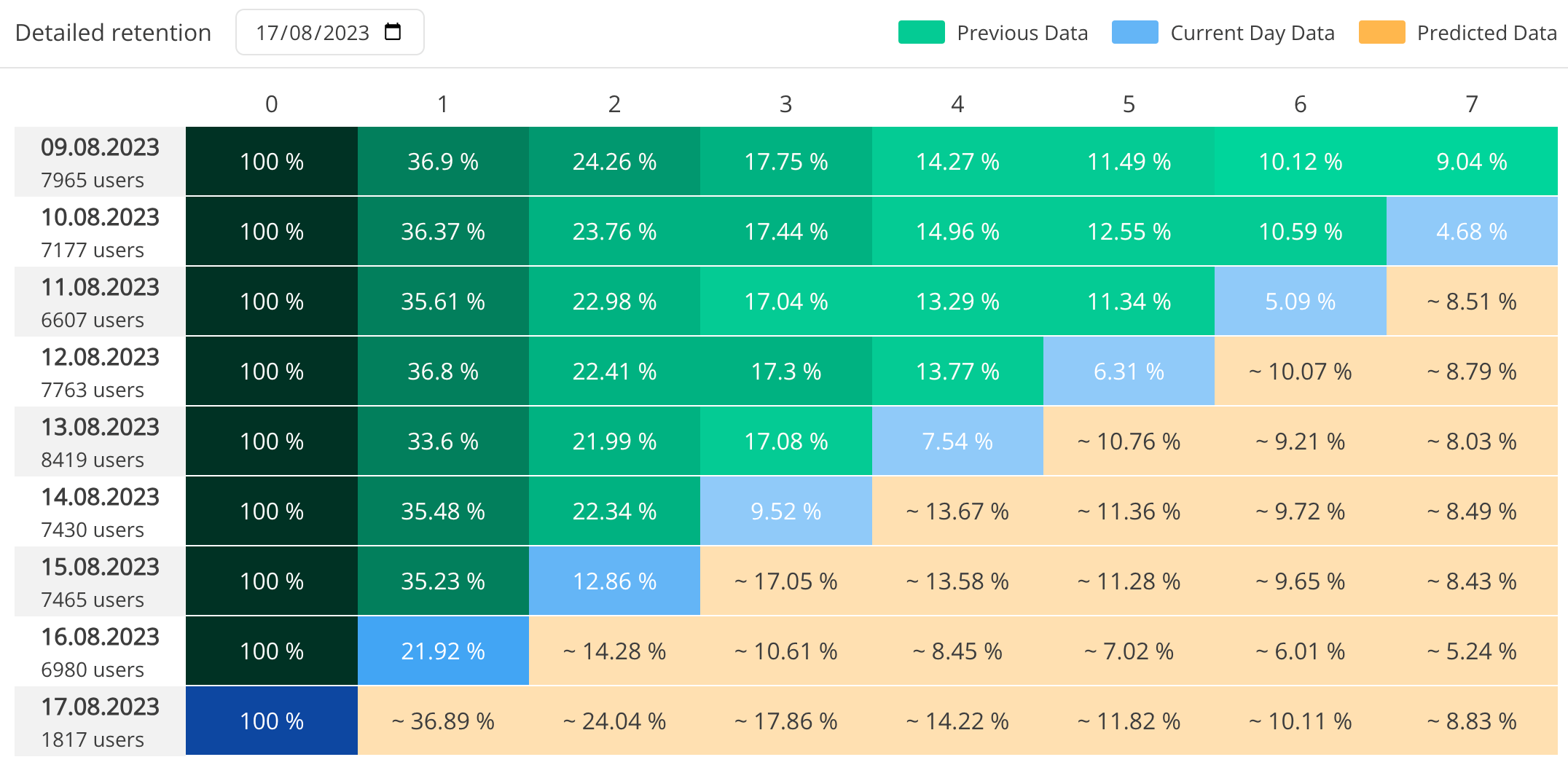
Task: Toggle the Previous Data legend entry
Action: click(1023, 32)
